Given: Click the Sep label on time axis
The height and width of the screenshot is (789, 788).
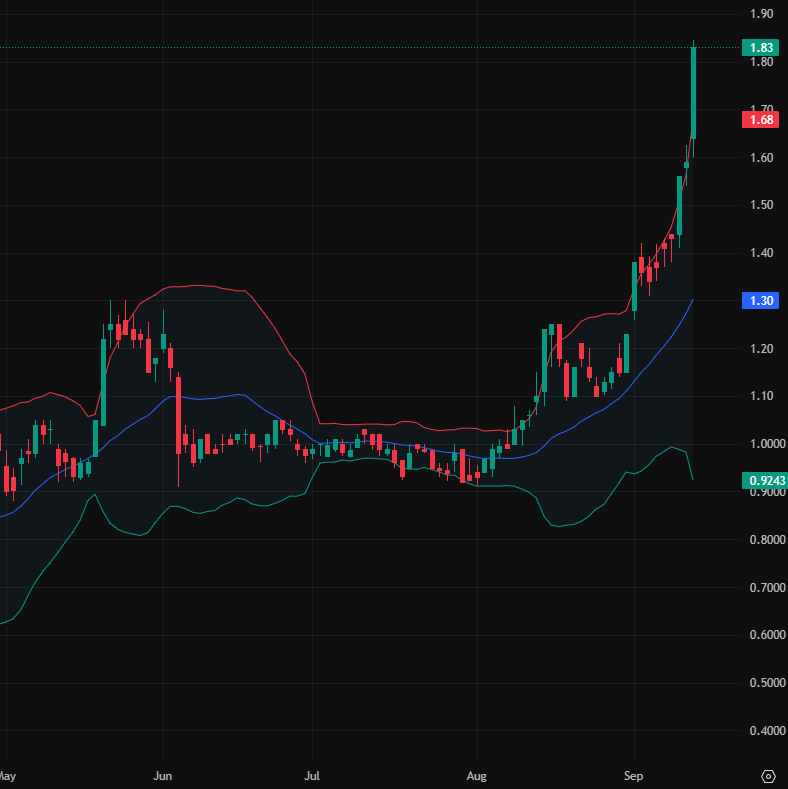Looking at the screenshot, I should (634, 776).
